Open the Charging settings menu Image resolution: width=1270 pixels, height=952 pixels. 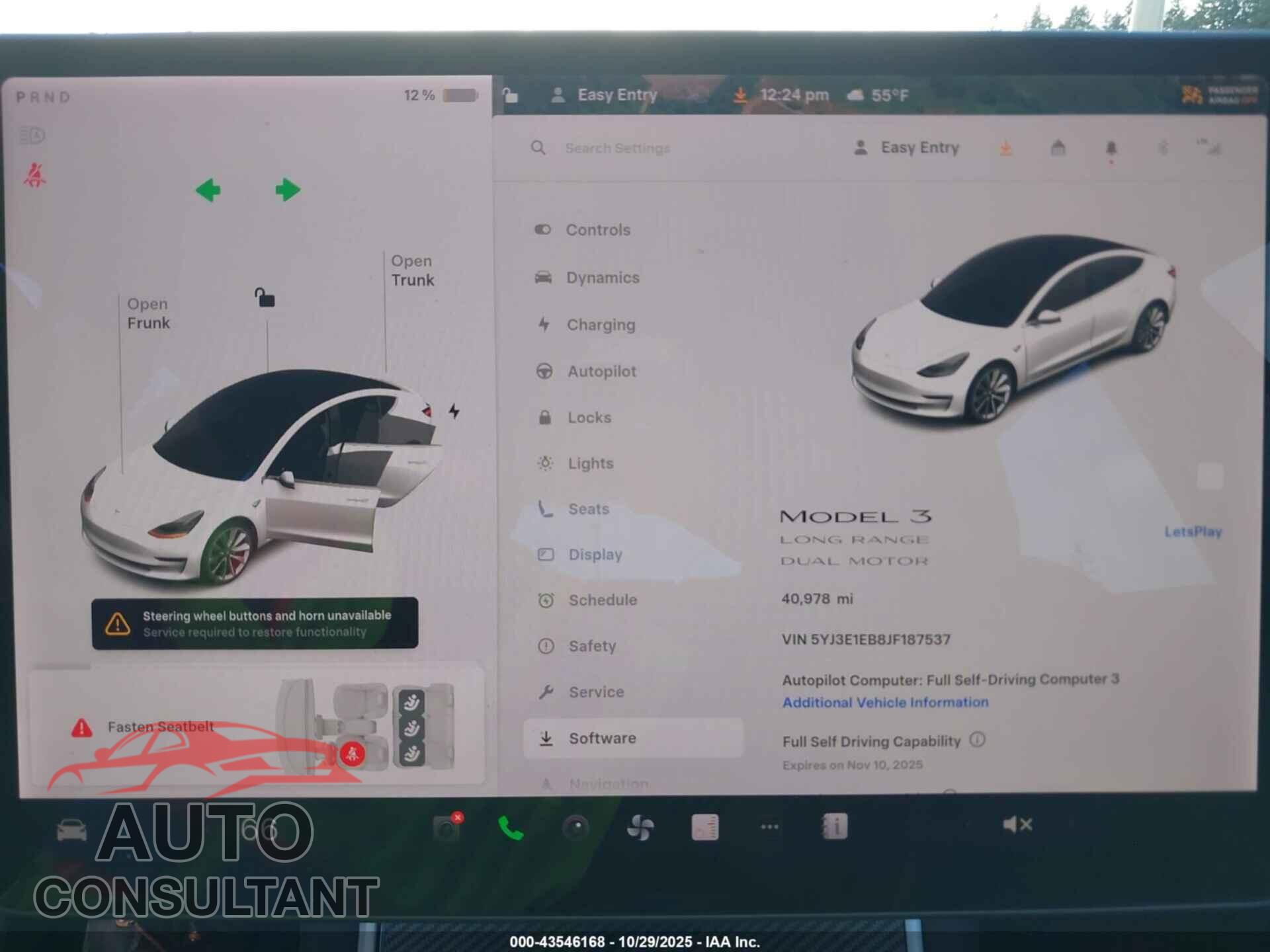pos(586,324)
